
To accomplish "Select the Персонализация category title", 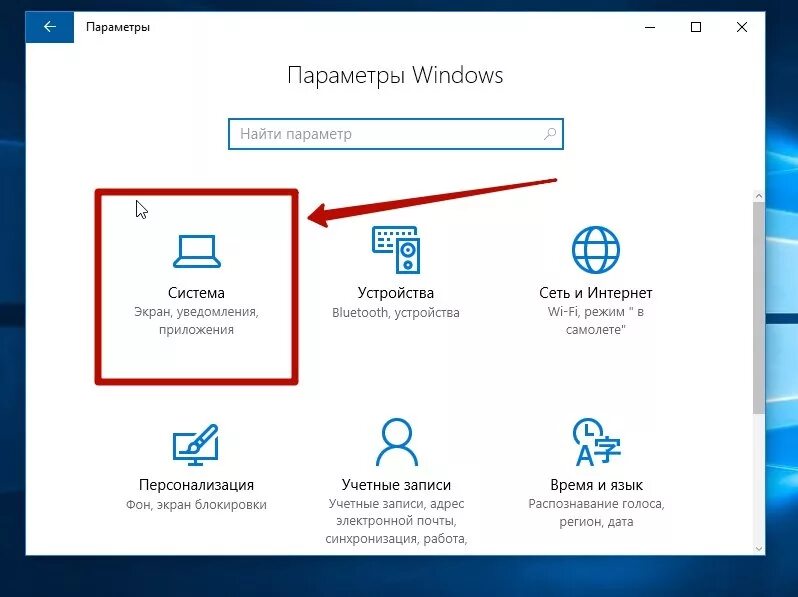I will click(x=196, y=485).
